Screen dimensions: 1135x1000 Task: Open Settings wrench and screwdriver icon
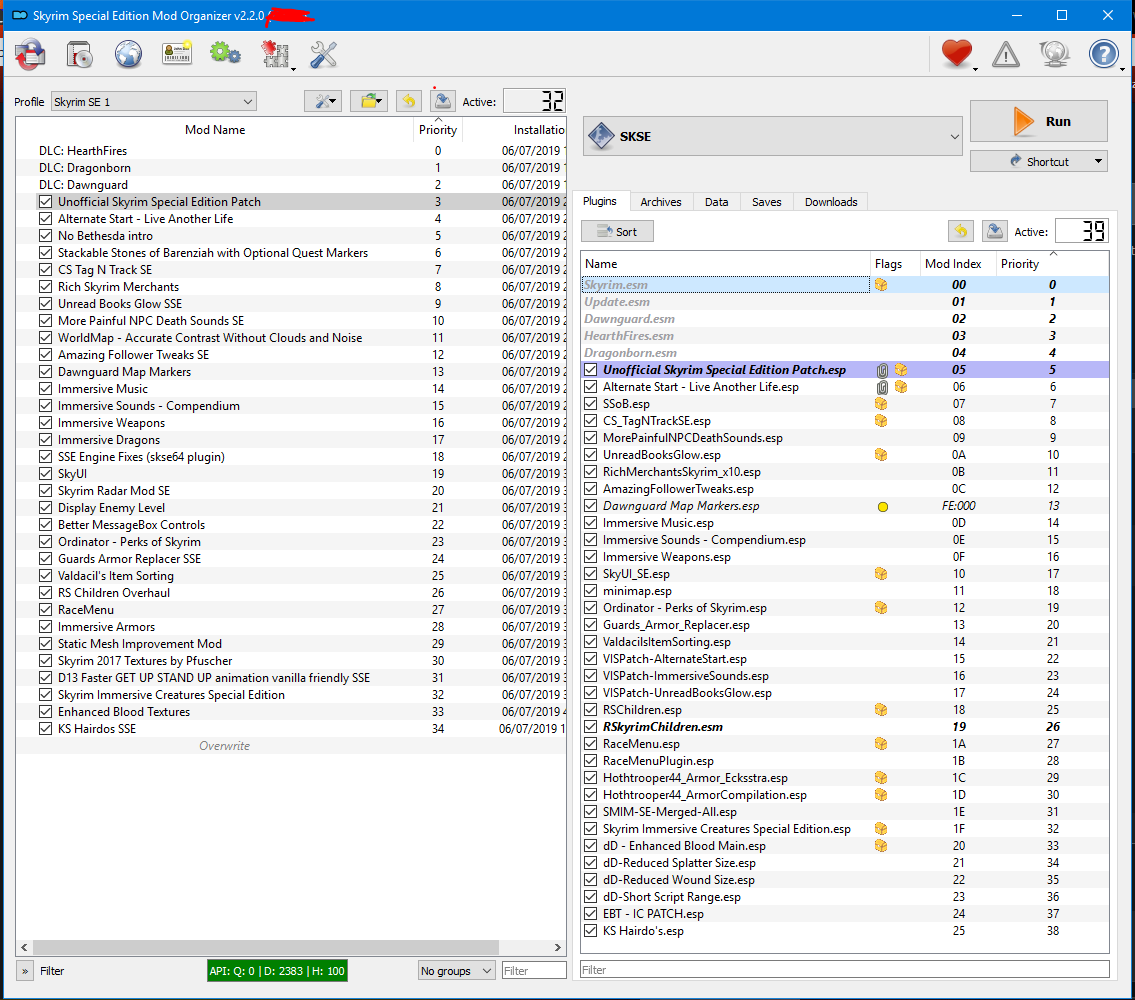[324, 54]
